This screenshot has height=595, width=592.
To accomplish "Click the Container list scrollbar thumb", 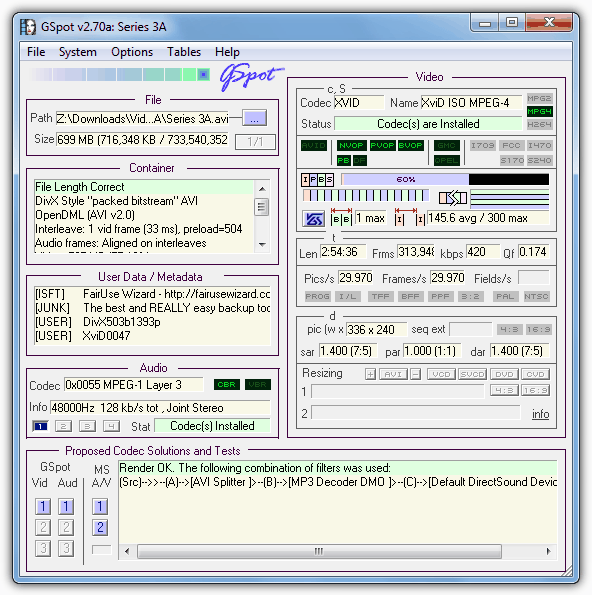I will [x=262, y=207].
